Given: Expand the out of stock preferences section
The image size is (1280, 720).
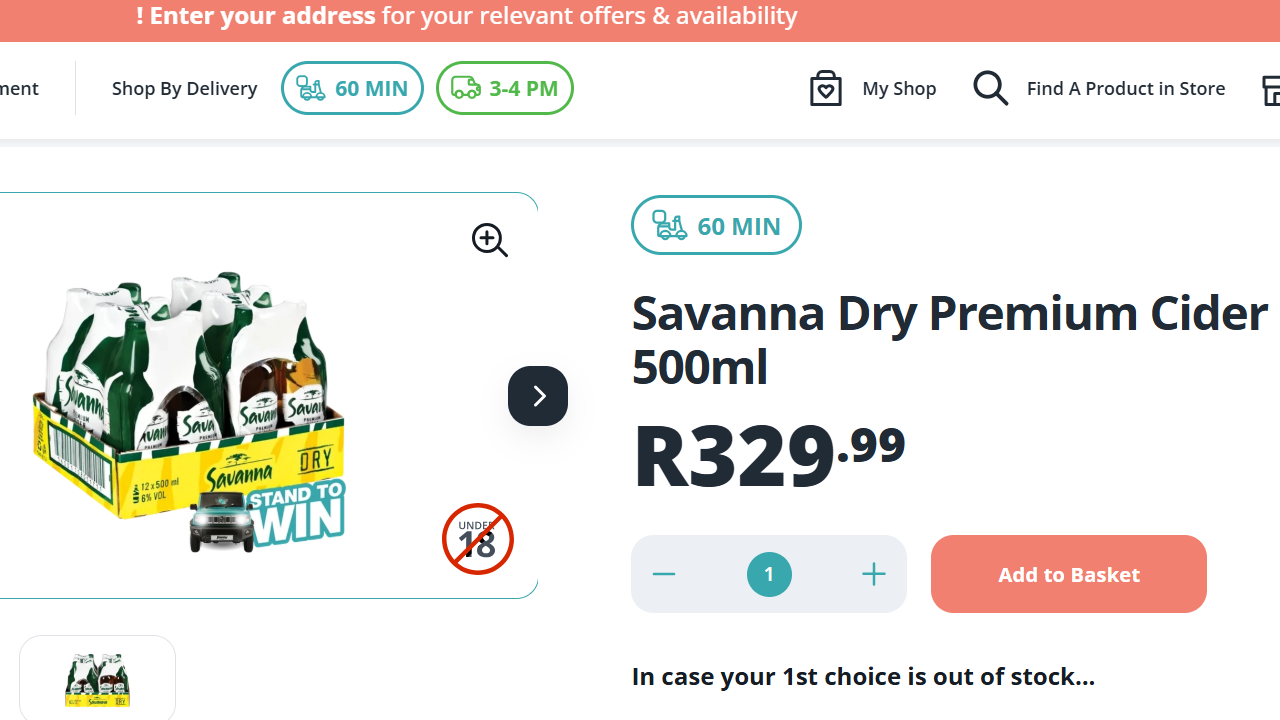Looking at the screenshot, I should coord(863,676).
